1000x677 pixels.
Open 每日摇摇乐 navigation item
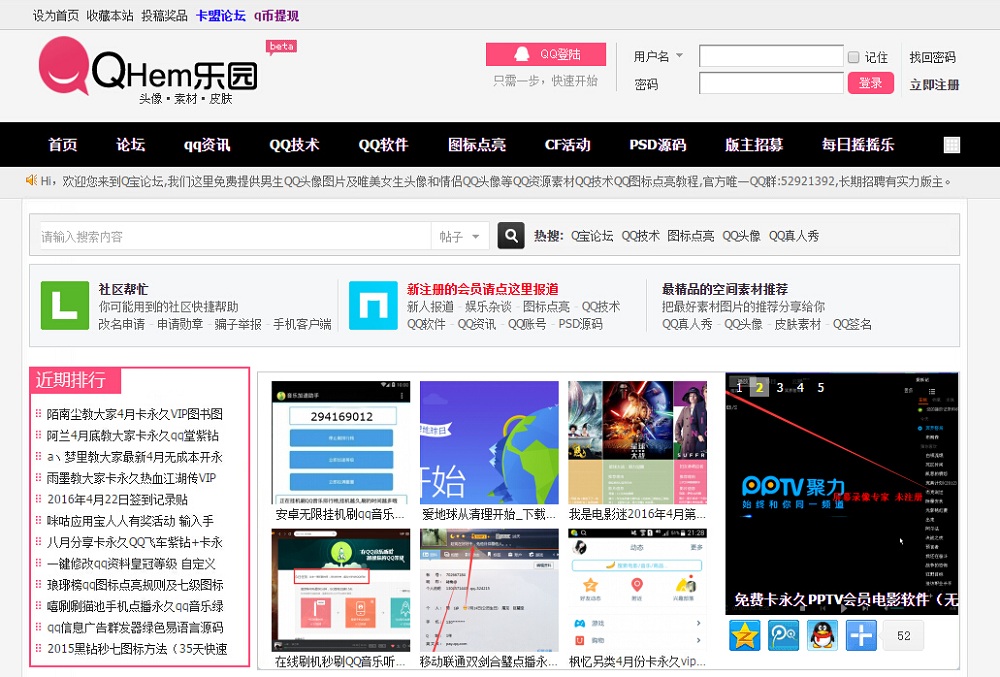click(x=858, y=145)
